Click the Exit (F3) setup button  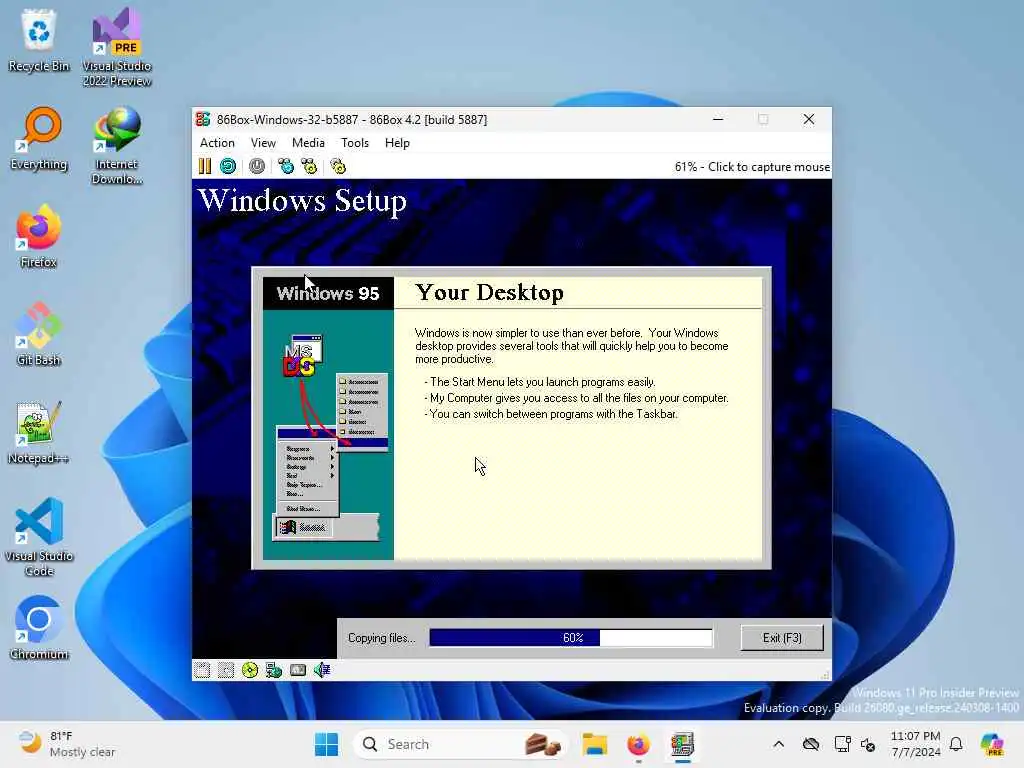pyautogui.click(x=782, y=638)
